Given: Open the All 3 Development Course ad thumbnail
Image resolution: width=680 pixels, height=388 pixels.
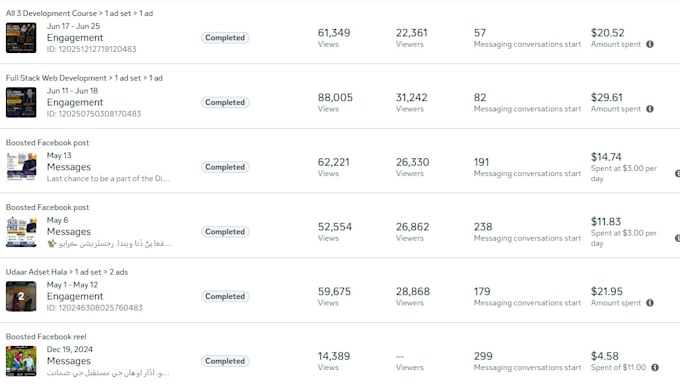Looking at the screenshot, I should point(21,38).
